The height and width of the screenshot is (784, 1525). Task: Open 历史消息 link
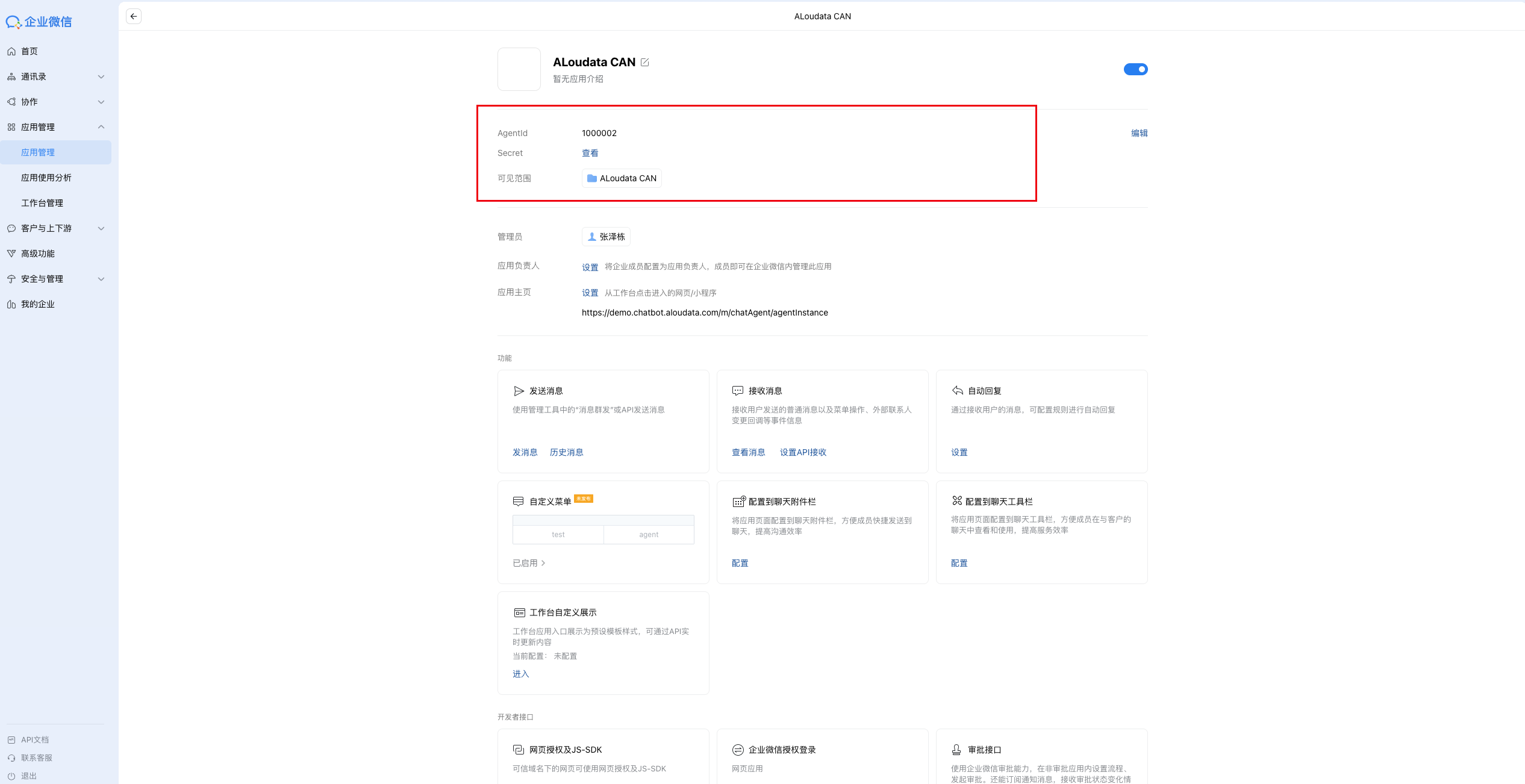[567, 452]
